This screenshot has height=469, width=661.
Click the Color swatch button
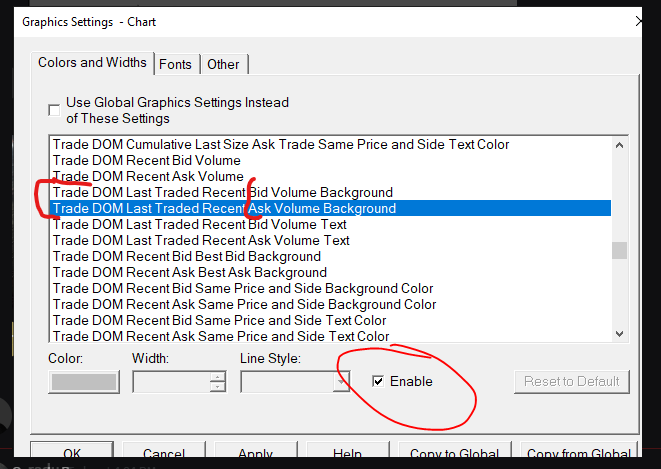[x=84, y=381]
